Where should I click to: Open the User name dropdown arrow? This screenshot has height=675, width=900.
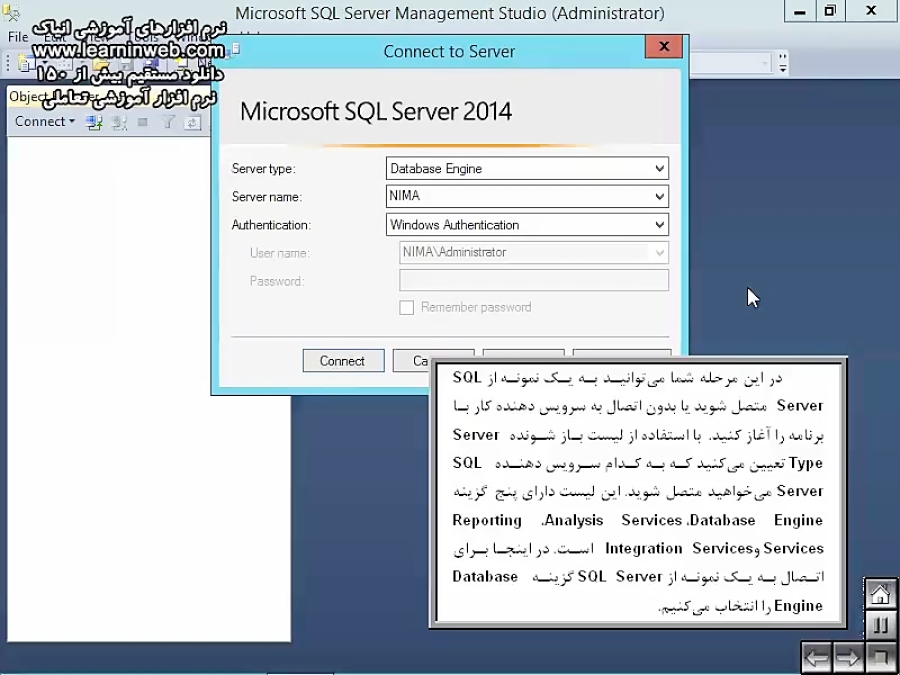click(x=660, y=253)
